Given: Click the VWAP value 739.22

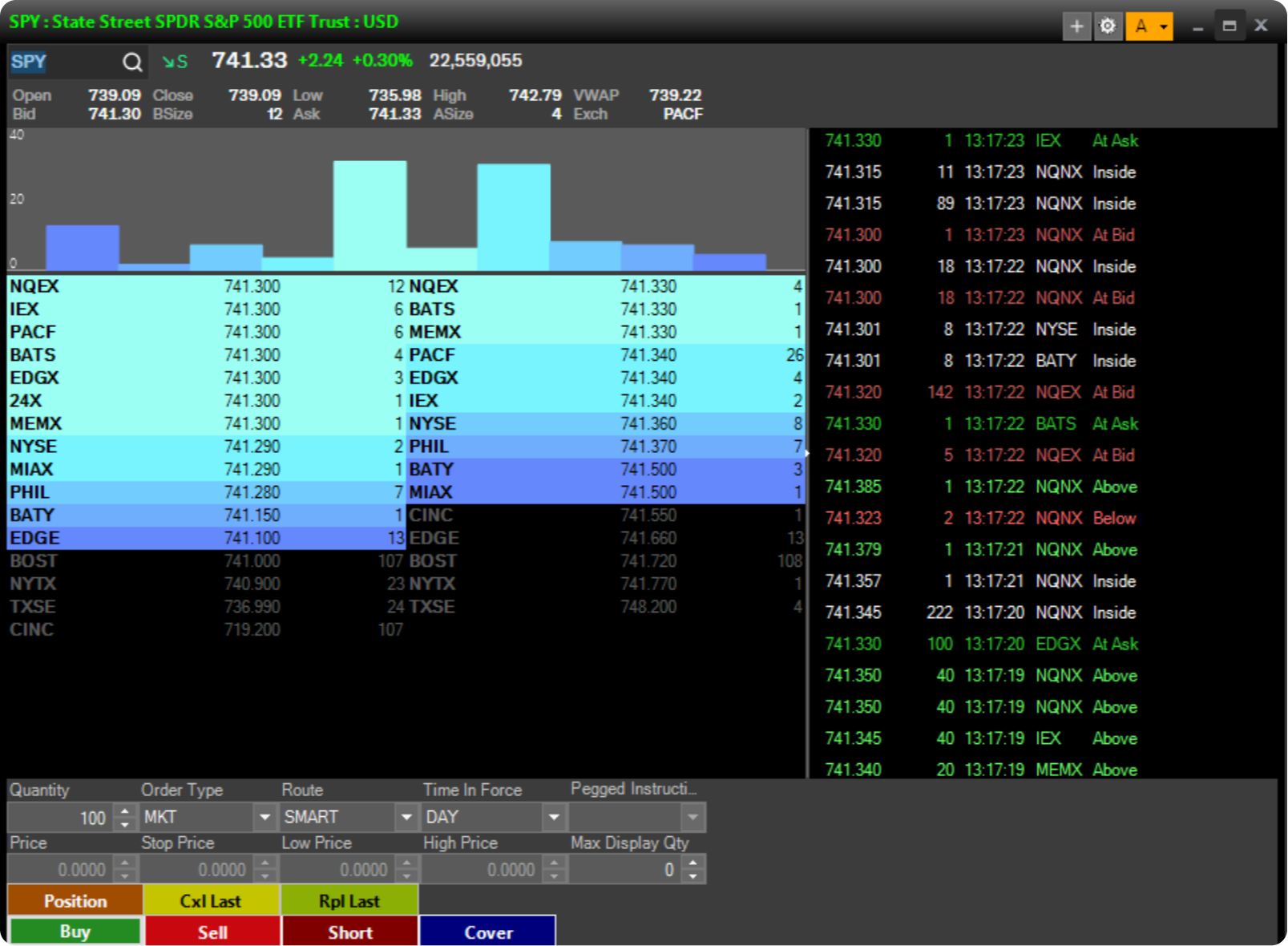Looking at the screenshot, I should point(675,95).
